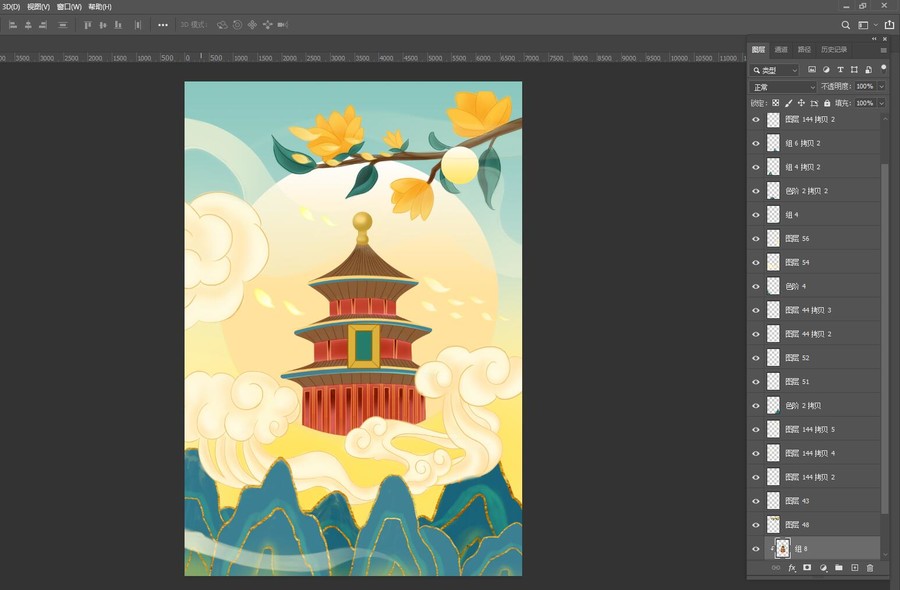Click the align right edges icon

click(43, 25)
